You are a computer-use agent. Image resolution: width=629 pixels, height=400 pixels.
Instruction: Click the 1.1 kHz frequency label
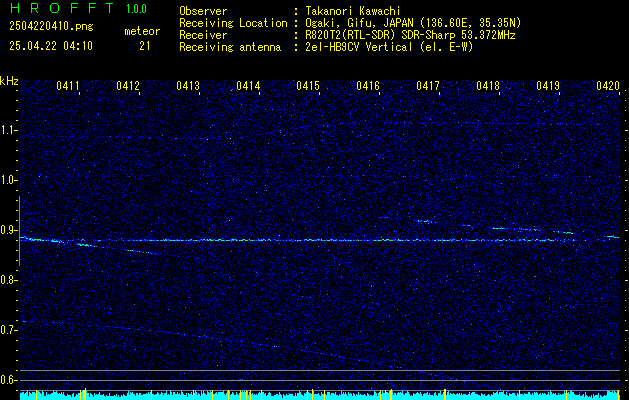pos(8,130)
